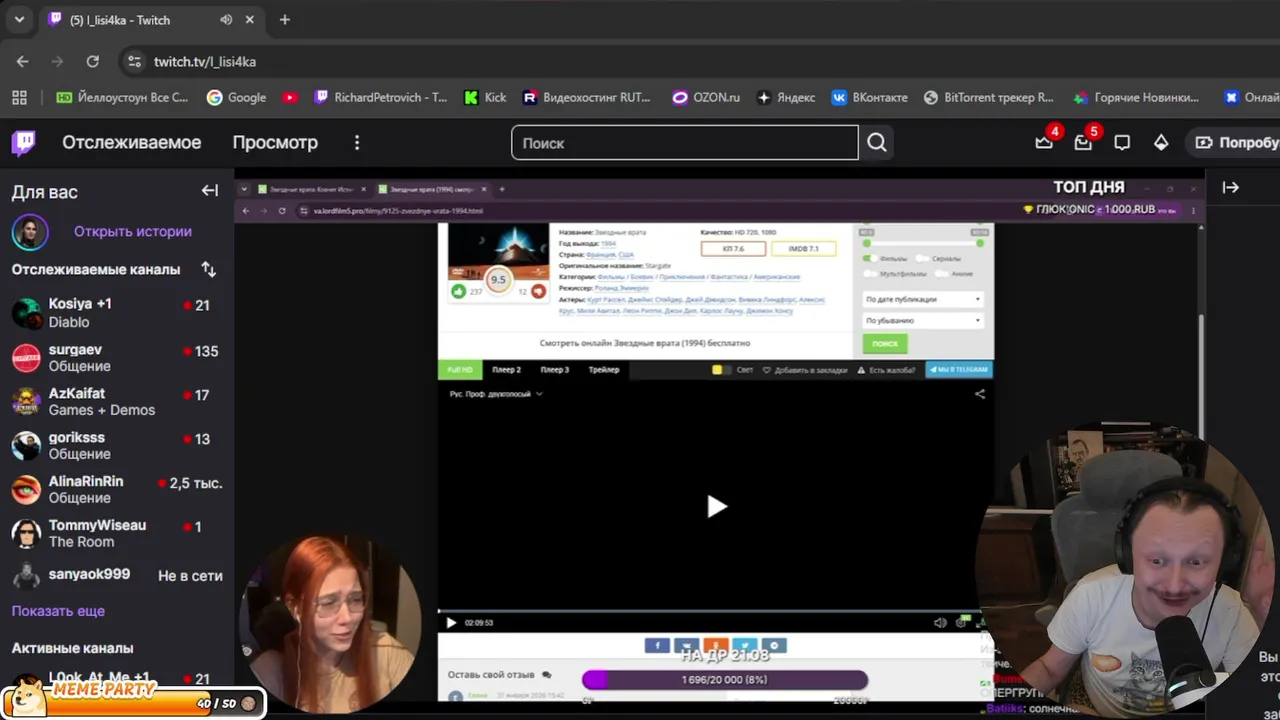Click the Попробу... button in Twitch header
The image size is (1280, 720).
pos(1238,143)
